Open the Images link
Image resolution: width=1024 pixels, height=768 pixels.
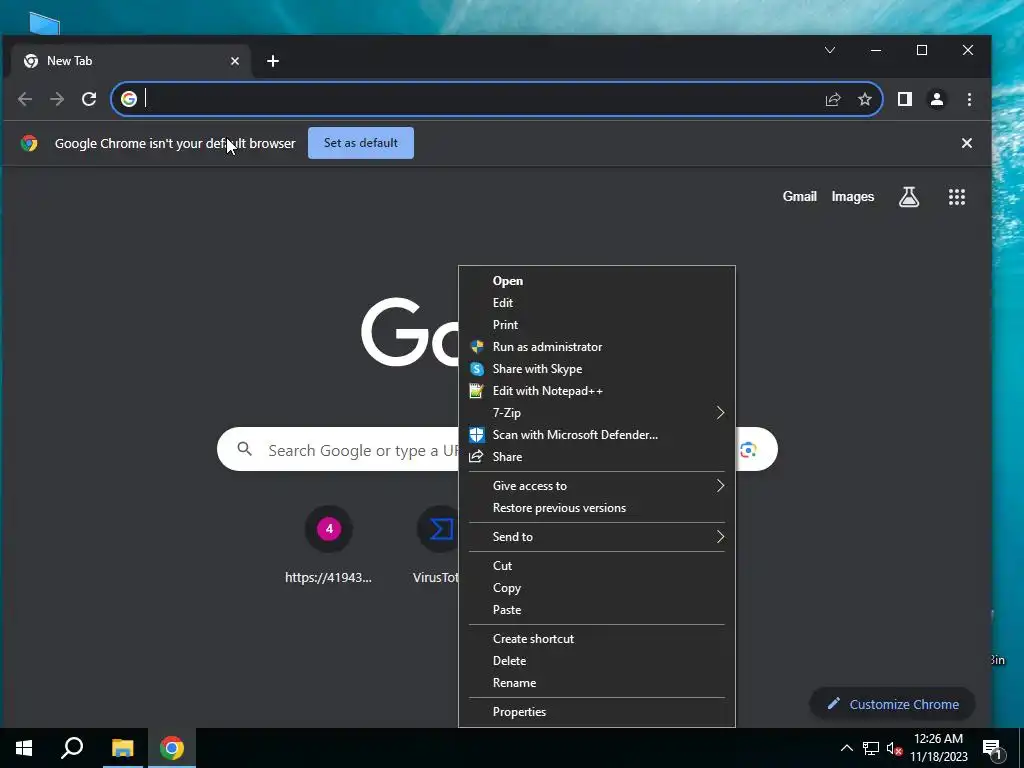[852, 197]
